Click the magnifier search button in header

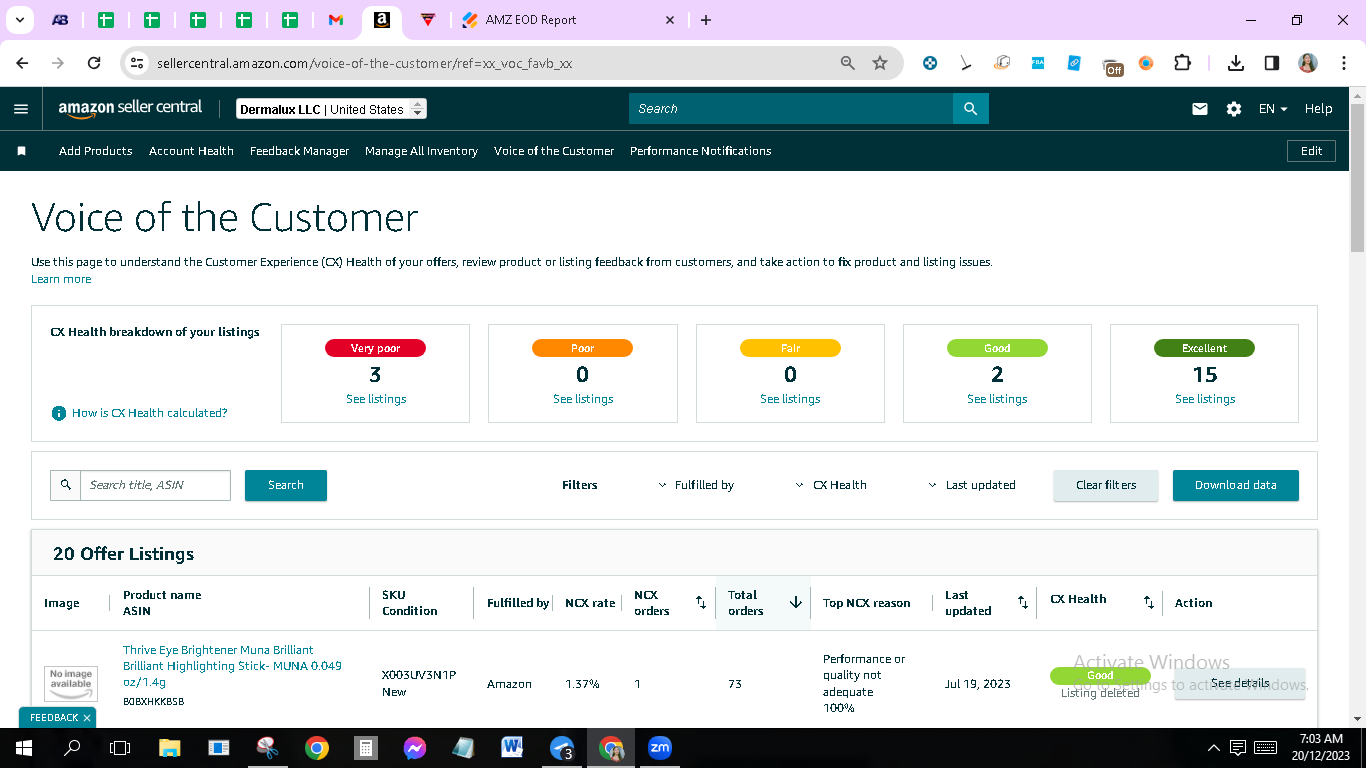pos(970,109)
